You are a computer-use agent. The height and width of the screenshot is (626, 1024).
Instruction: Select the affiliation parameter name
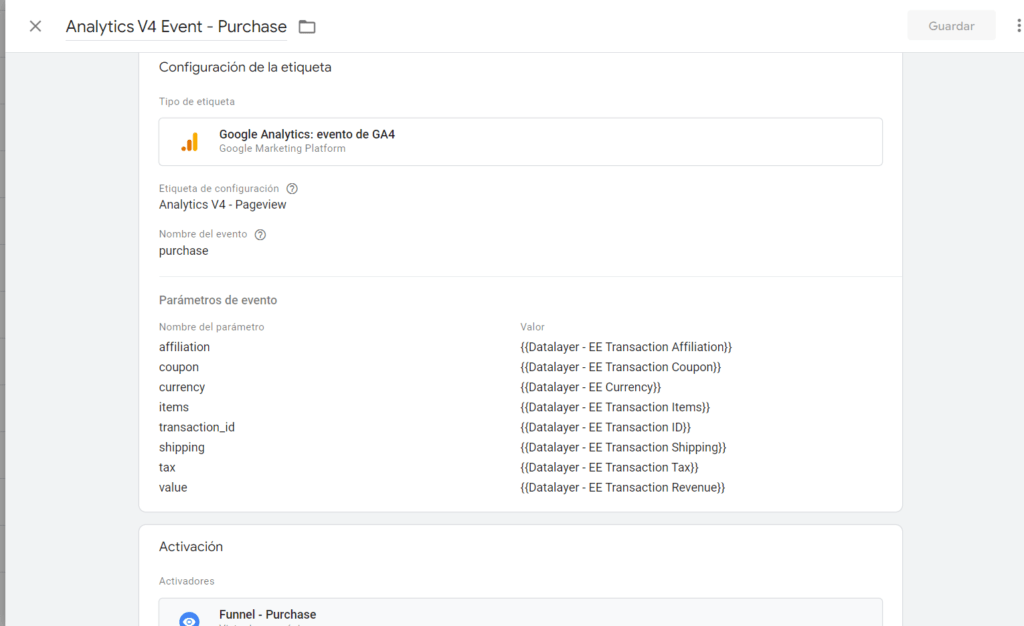[x=184, y=347]
